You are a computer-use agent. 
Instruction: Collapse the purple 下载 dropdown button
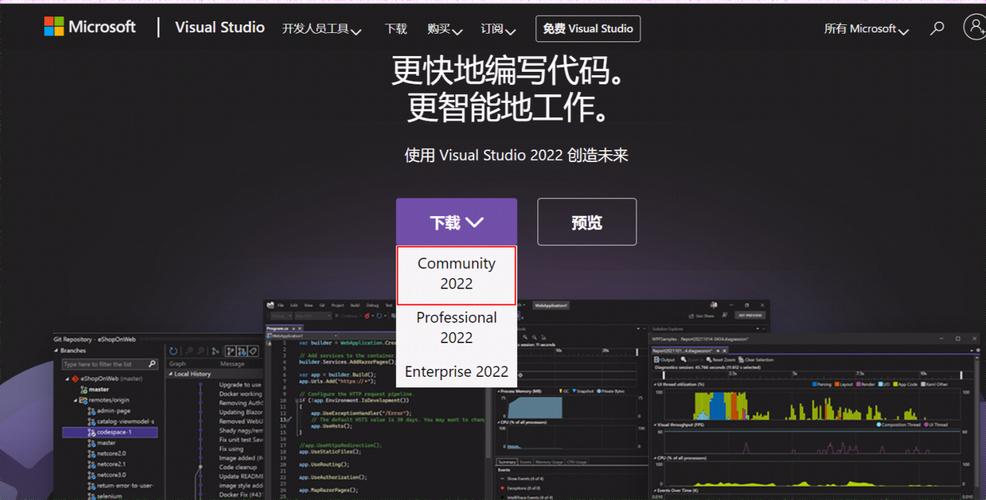[457, 222]
